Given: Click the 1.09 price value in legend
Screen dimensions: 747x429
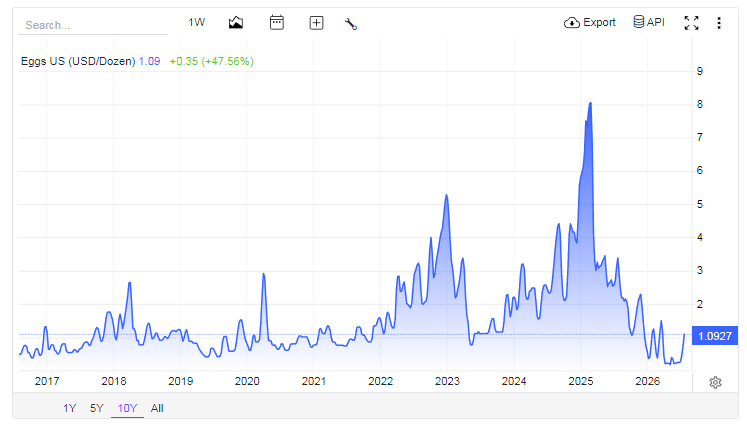Looking at the screenshot, I should (x=149, y=61).
